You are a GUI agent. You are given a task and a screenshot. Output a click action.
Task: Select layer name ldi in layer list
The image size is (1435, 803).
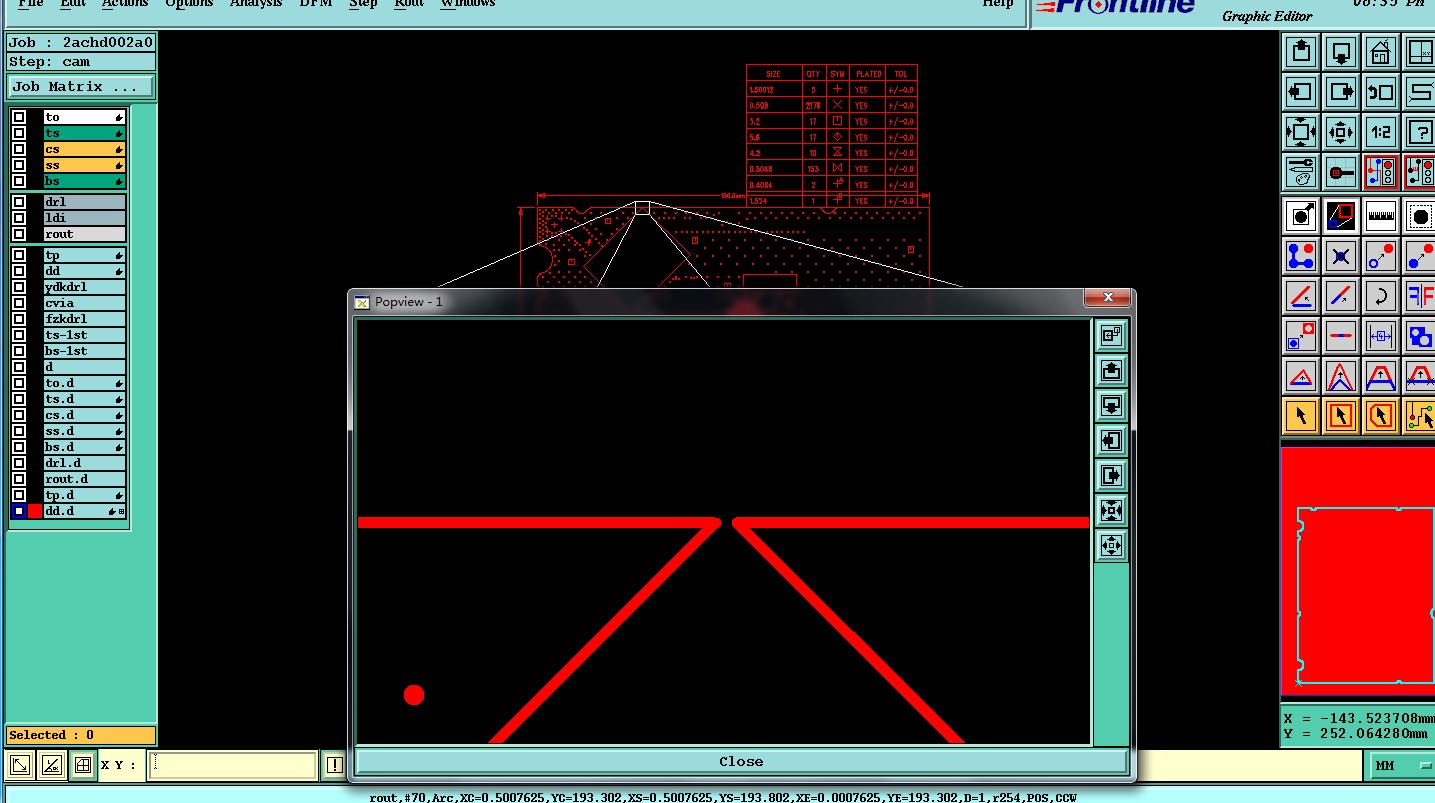coord(84,218)
